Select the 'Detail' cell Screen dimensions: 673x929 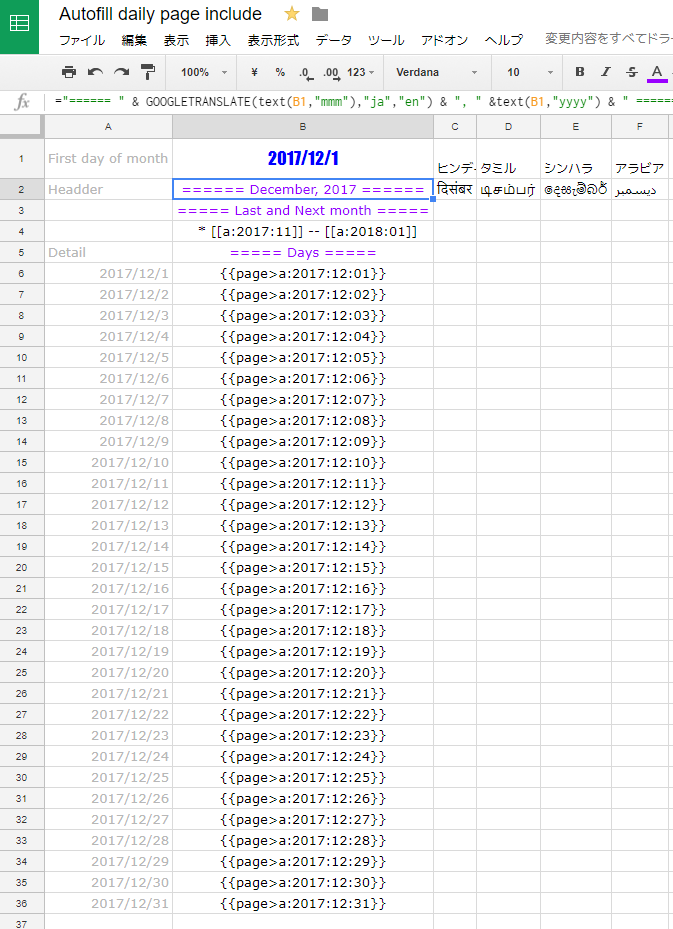pos(108,252)
